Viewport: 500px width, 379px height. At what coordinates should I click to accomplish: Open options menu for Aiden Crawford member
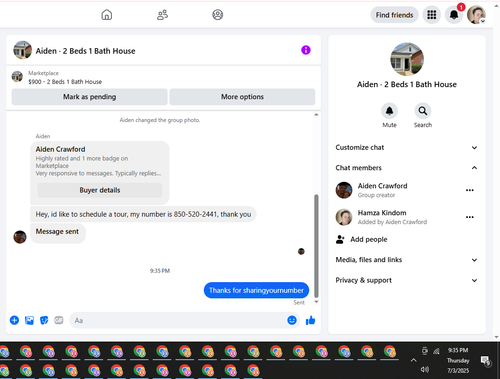click(470, 190)
